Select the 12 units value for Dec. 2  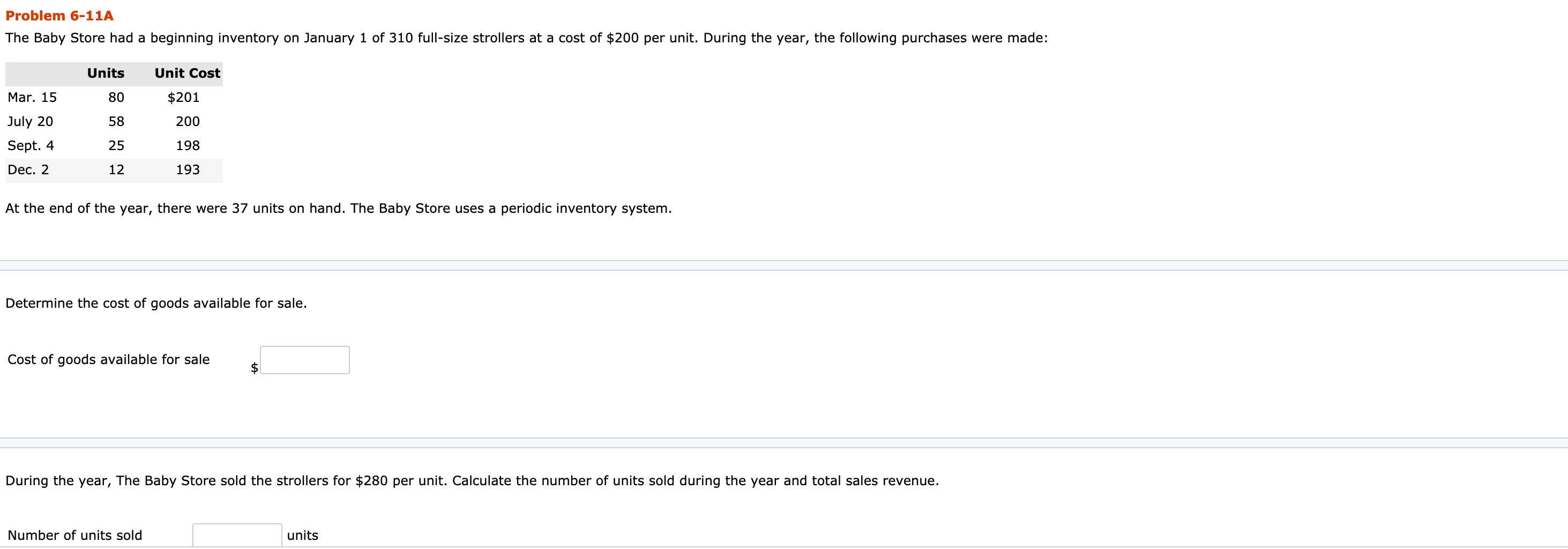116,170
